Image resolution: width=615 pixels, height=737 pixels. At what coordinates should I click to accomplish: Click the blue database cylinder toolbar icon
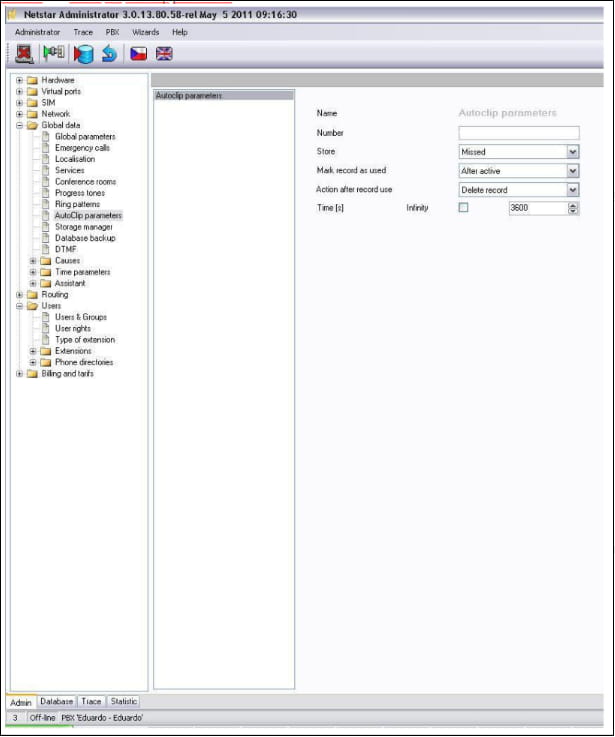point(84,54)
